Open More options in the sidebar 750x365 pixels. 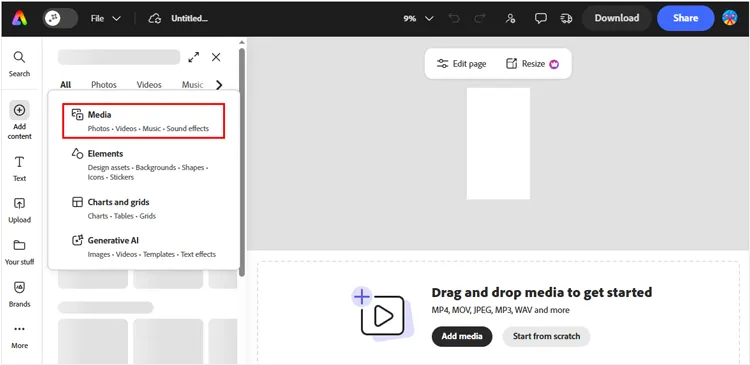(20, 337)
